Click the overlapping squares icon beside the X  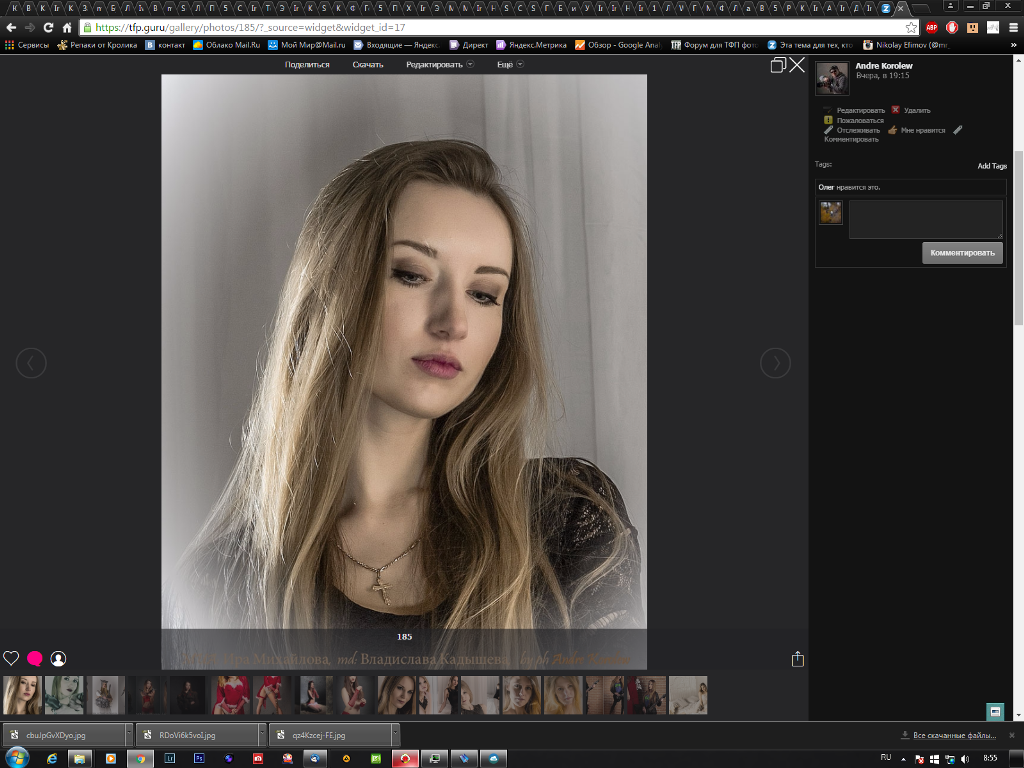(x=778, y=65)
